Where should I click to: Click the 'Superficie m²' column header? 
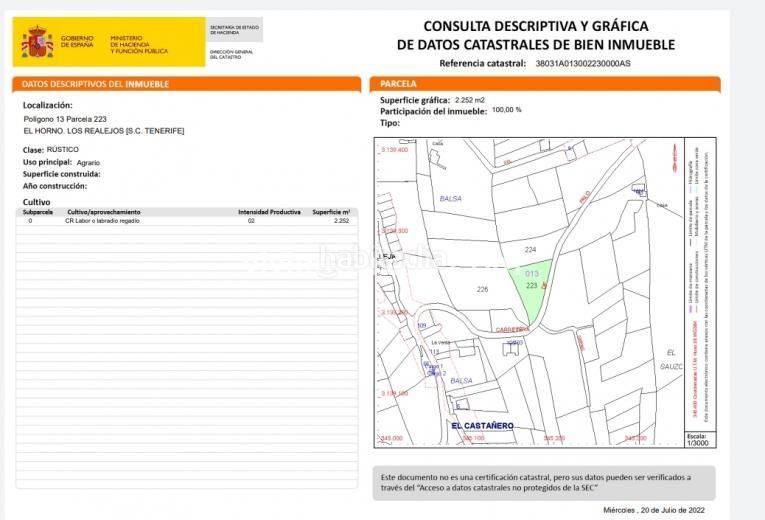[x=331, y=212]
